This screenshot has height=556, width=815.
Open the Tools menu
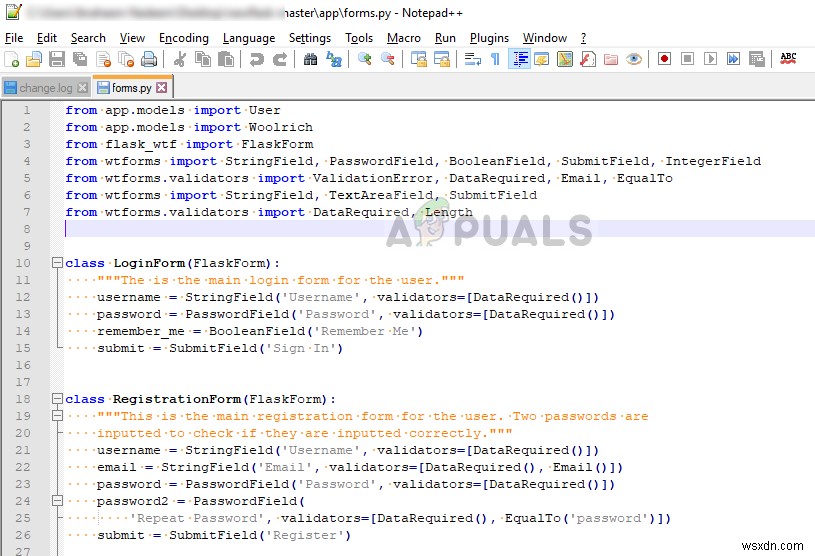click(x=359, y=38)
